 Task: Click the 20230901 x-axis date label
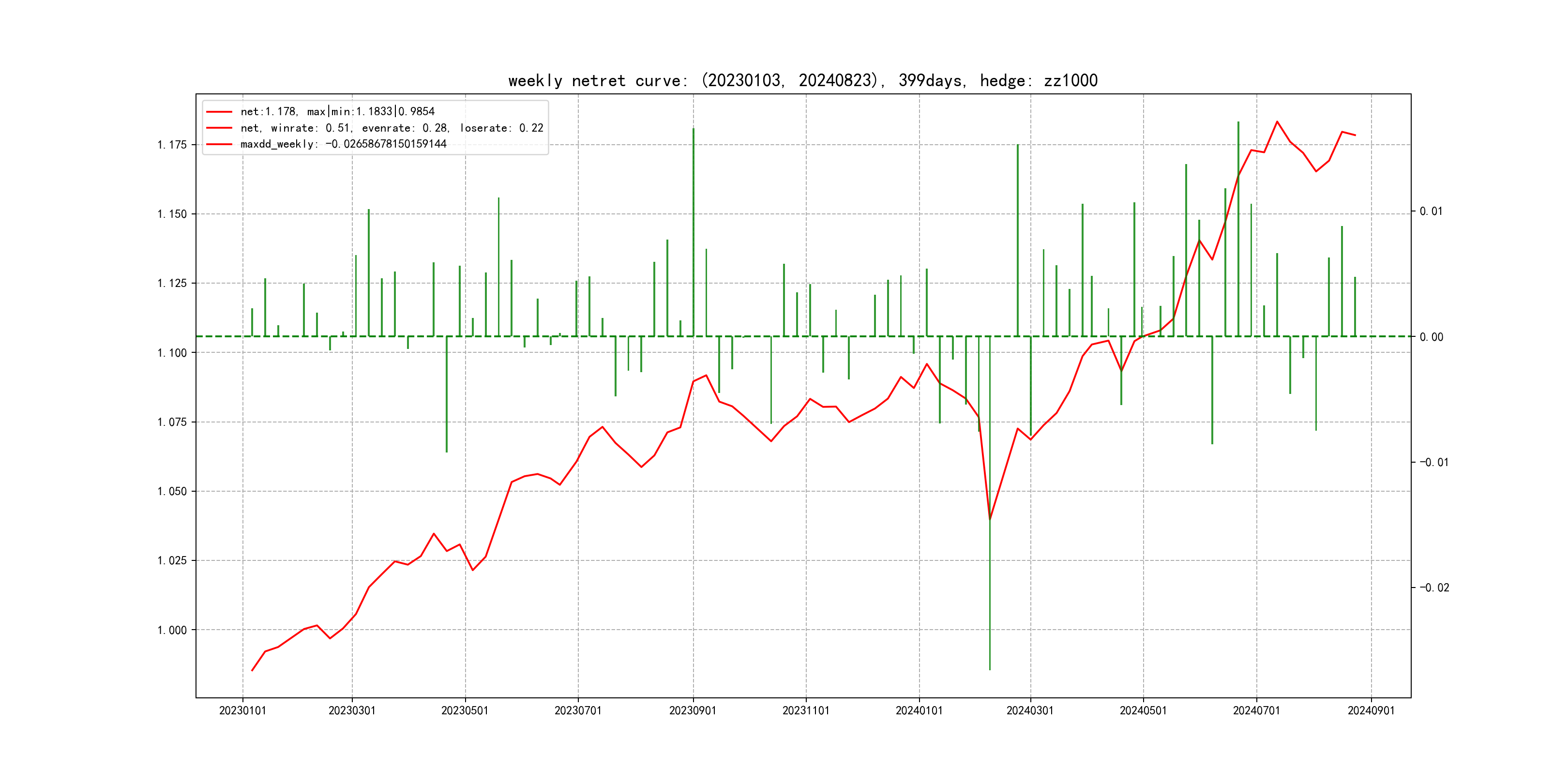[x=693, y=710]
